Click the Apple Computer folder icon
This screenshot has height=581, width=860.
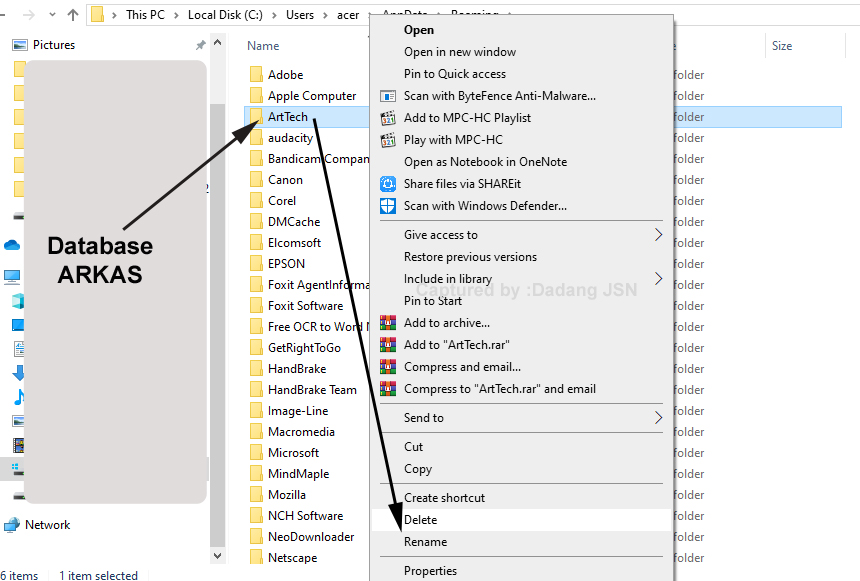[x=256, y=95]
